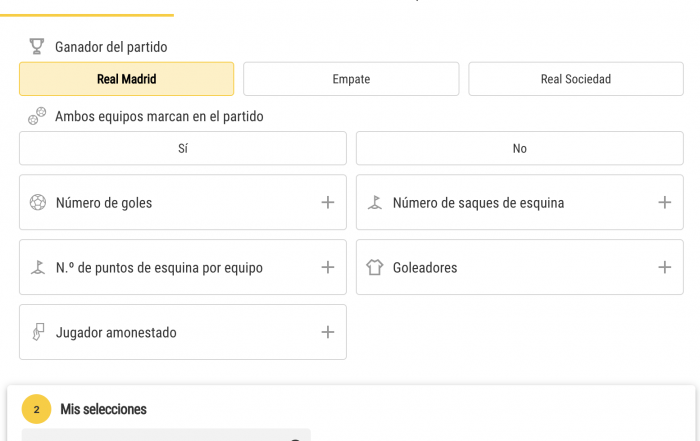Viewport: 700px width, 441px height.
Task: Click the yellow 2 selections counter badge
Action: click(37, 409)
